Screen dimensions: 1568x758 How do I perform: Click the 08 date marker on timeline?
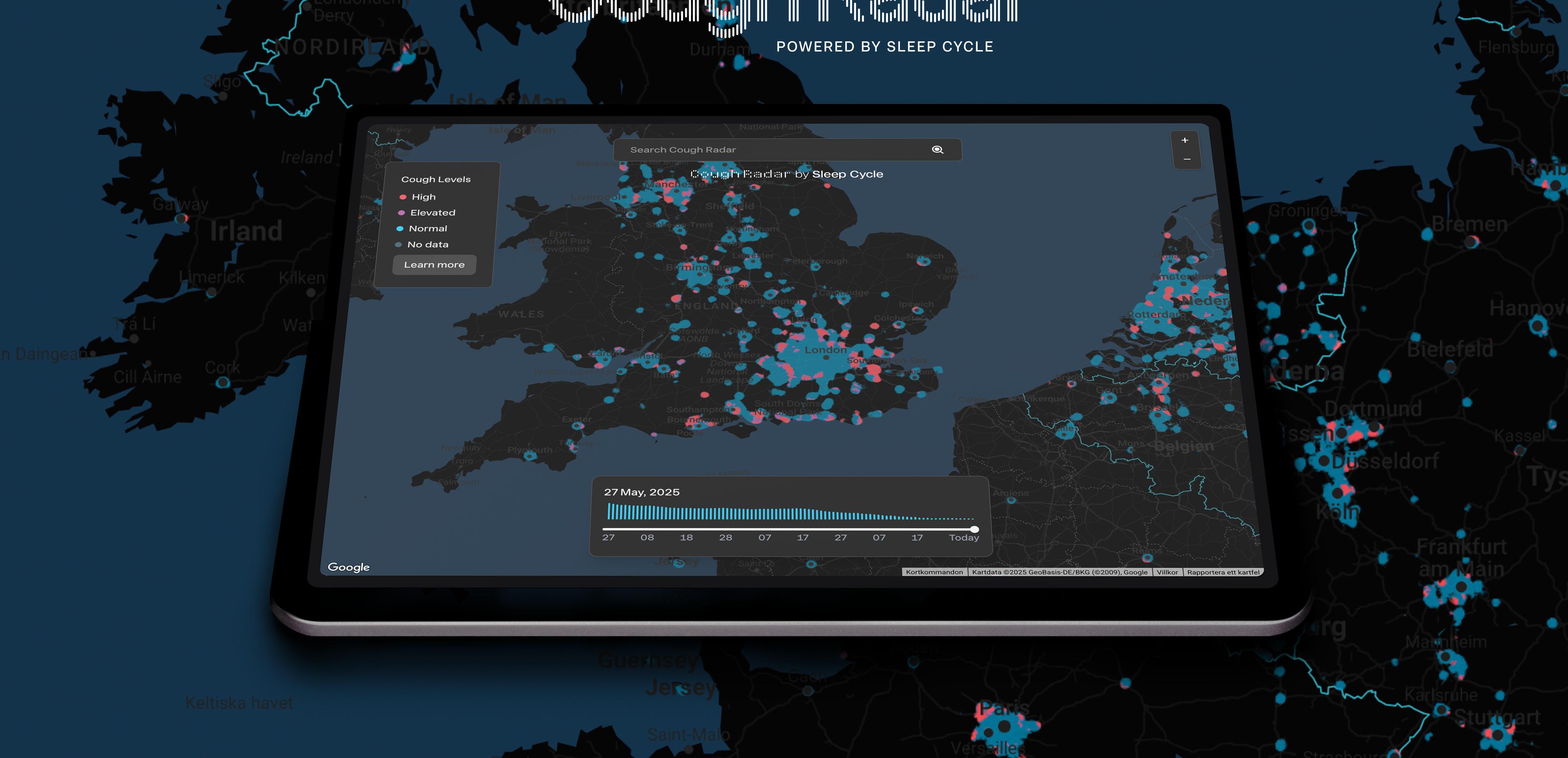pyautogui.click(x=647, y=538)
